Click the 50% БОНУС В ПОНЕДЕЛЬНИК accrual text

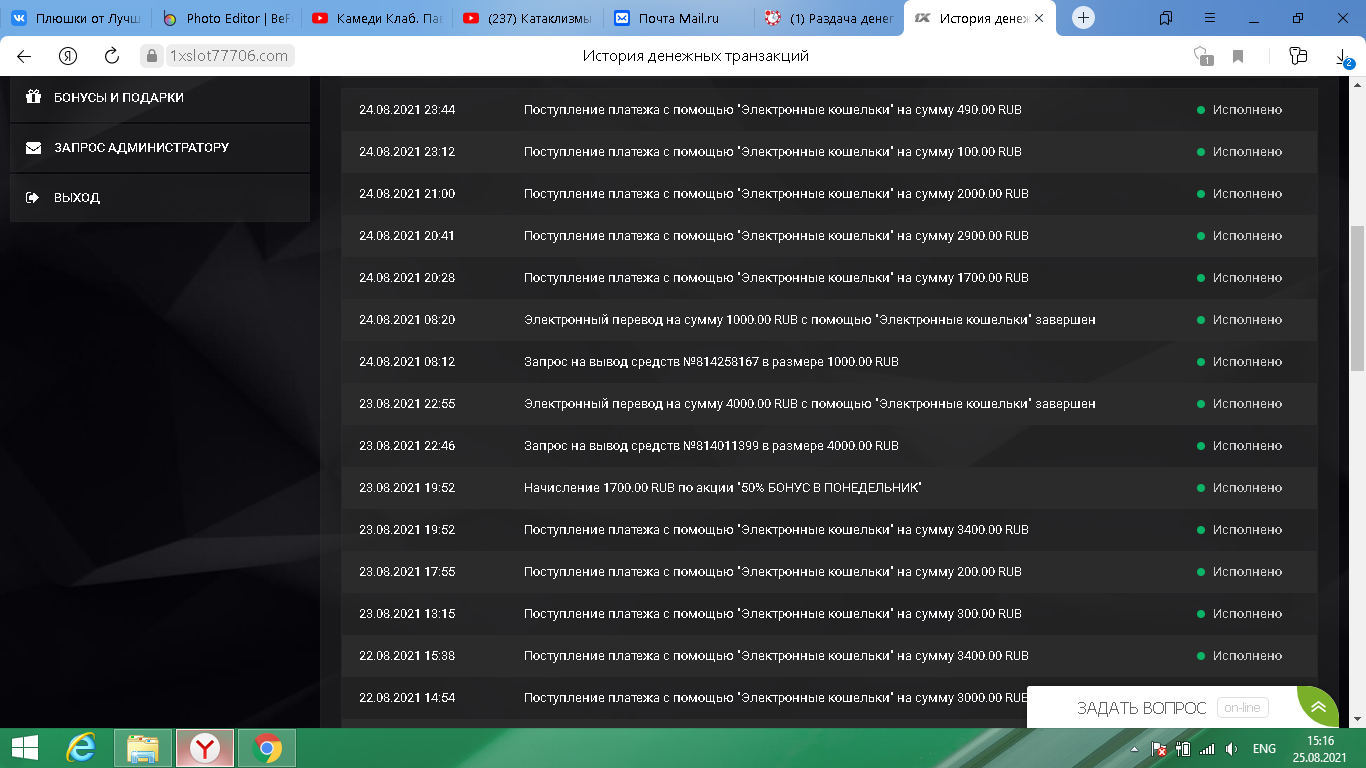(x=722, y=488)
